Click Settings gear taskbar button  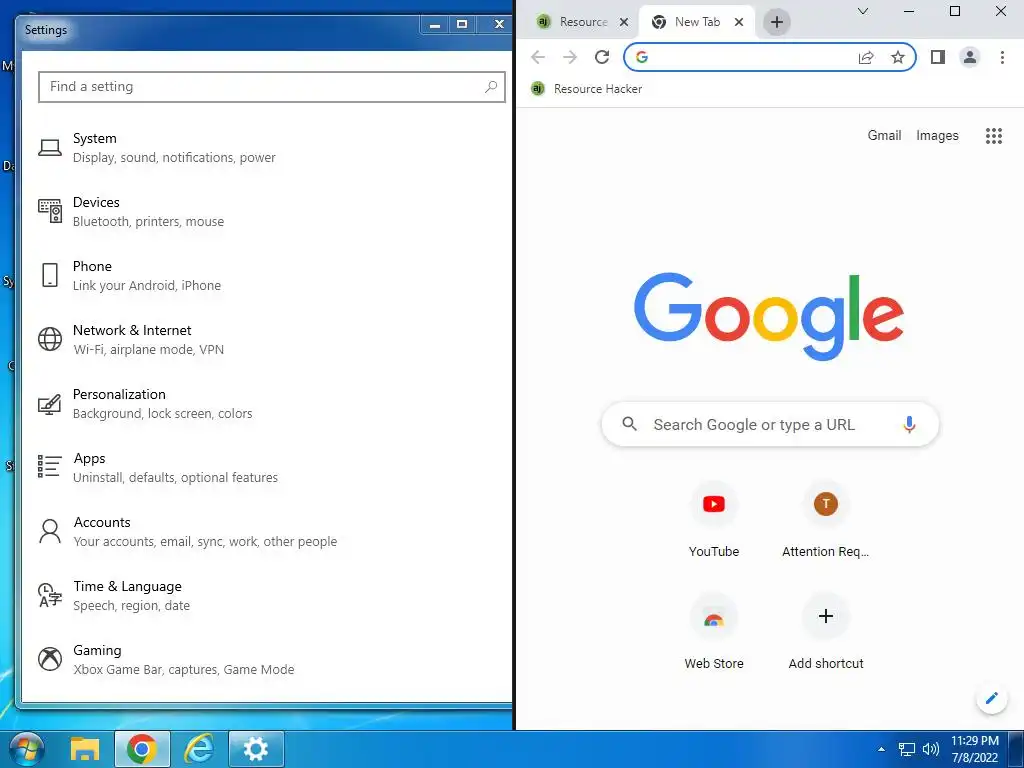[x=255, y=749]
